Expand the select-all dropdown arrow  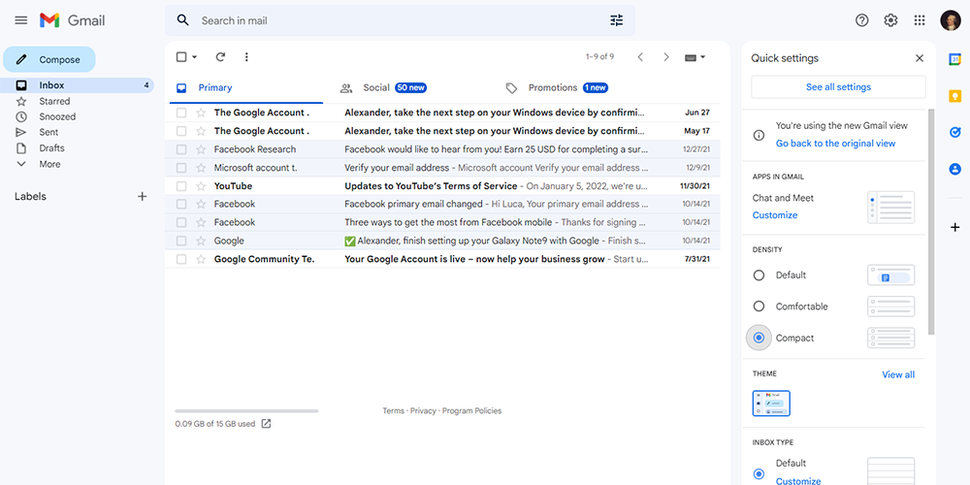click(x=194, y=57)
